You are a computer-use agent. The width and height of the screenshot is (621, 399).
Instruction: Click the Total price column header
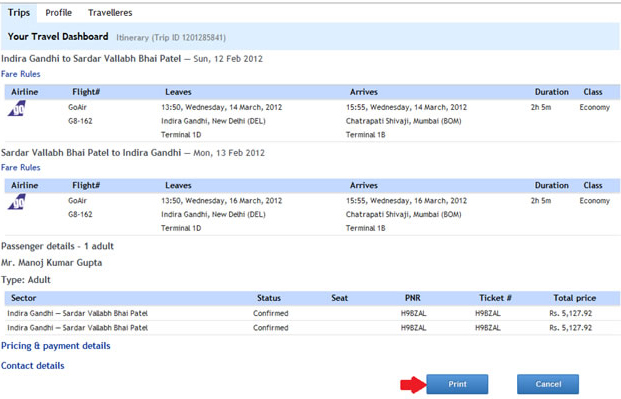point(574,298)
